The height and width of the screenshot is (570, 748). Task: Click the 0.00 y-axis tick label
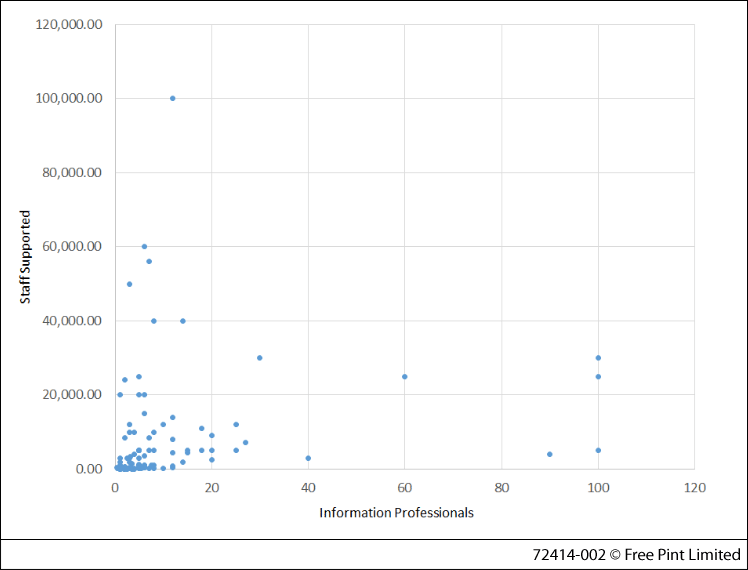(84, 469)
